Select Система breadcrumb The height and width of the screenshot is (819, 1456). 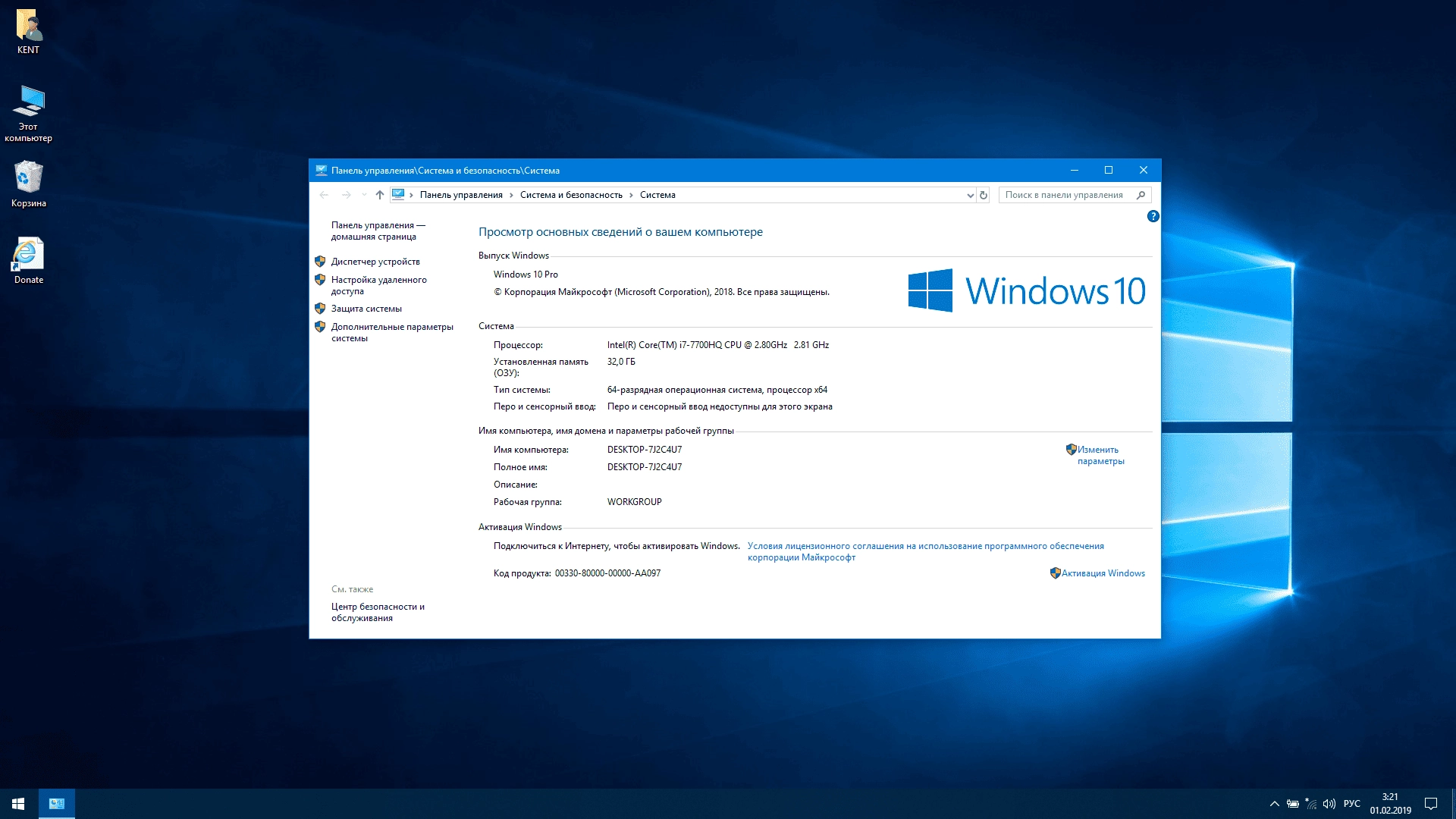[x=657, y=195]
